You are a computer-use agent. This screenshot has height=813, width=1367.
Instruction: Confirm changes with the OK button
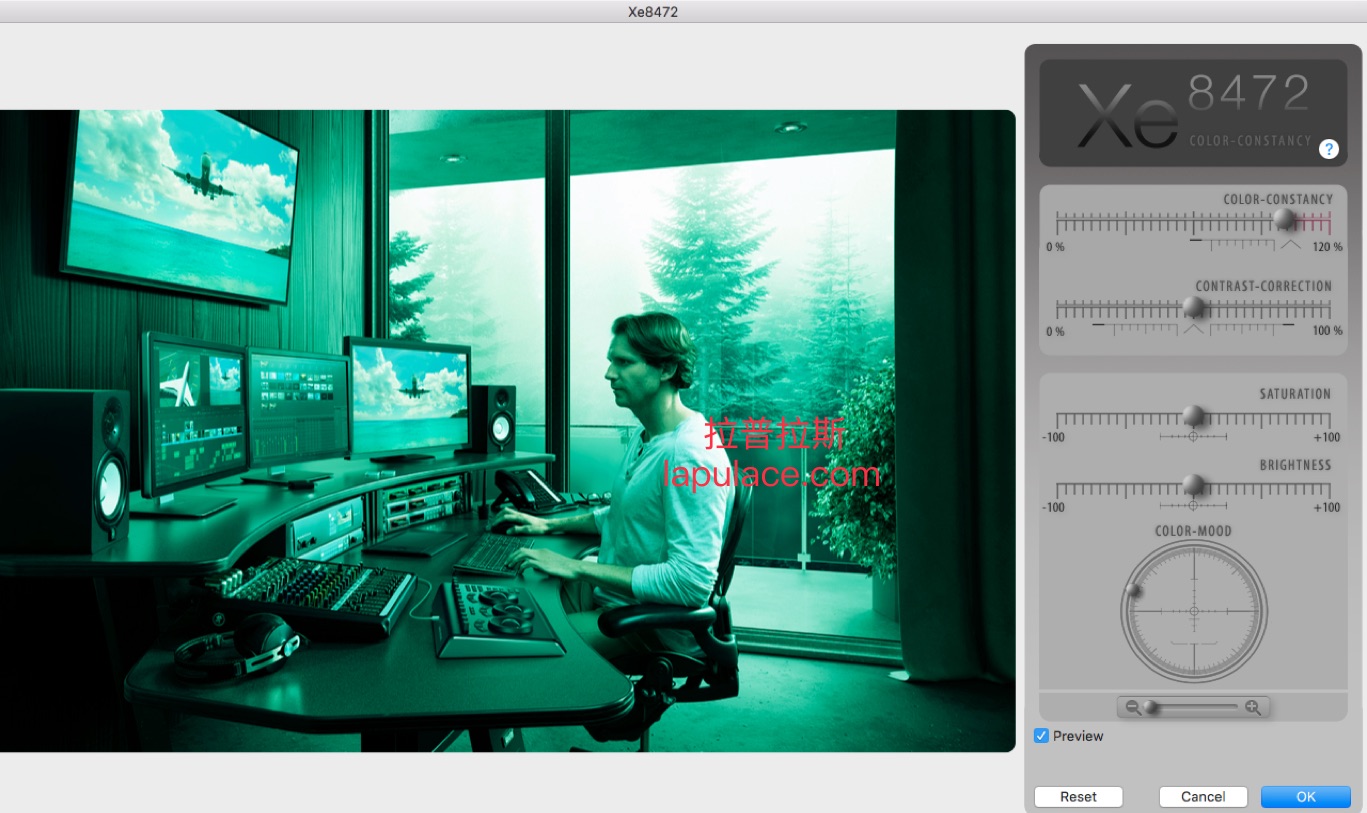point(1305,797)
